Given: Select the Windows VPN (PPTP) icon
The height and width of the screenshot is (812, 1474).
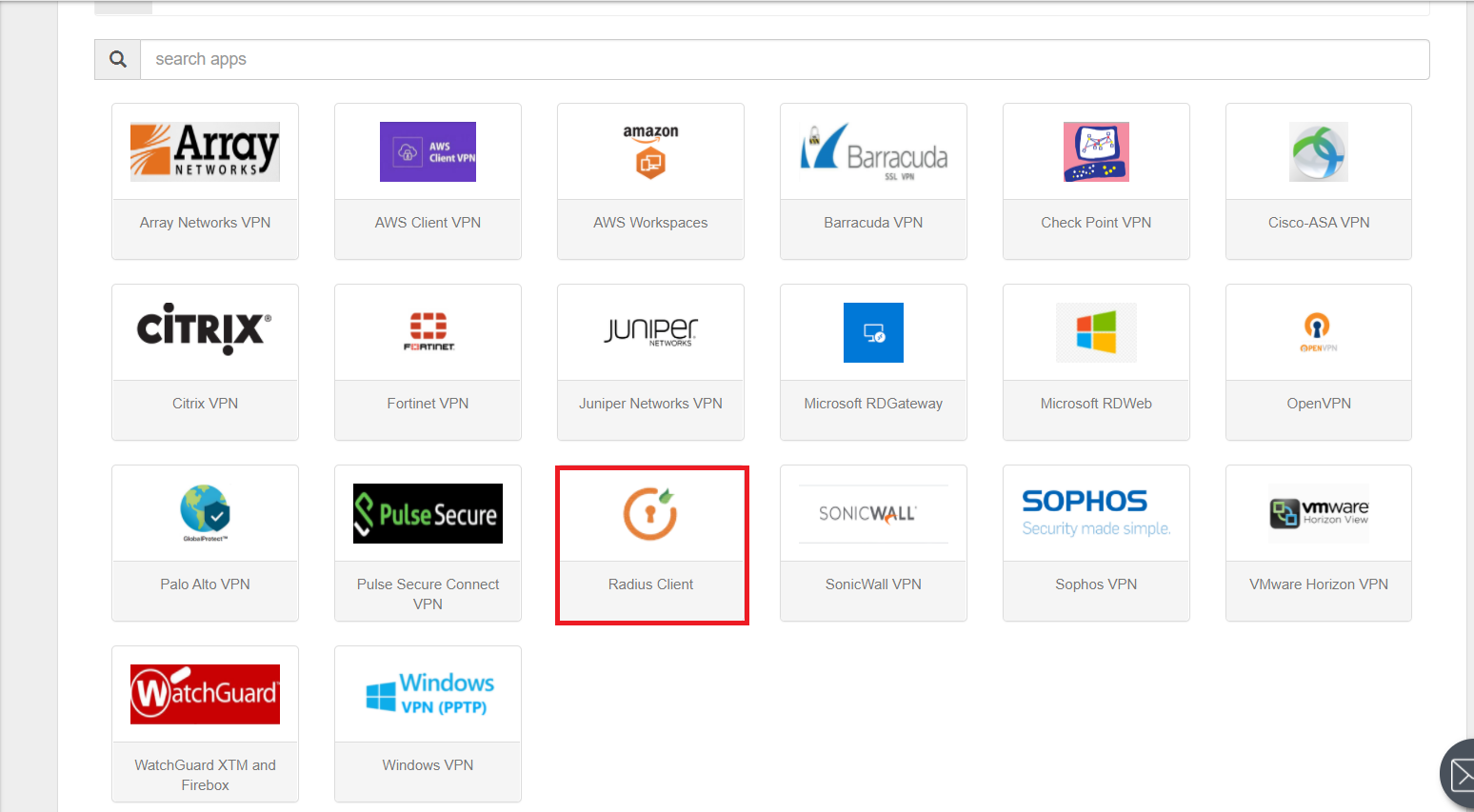Looking at the screenshot, I should [428, 694].
